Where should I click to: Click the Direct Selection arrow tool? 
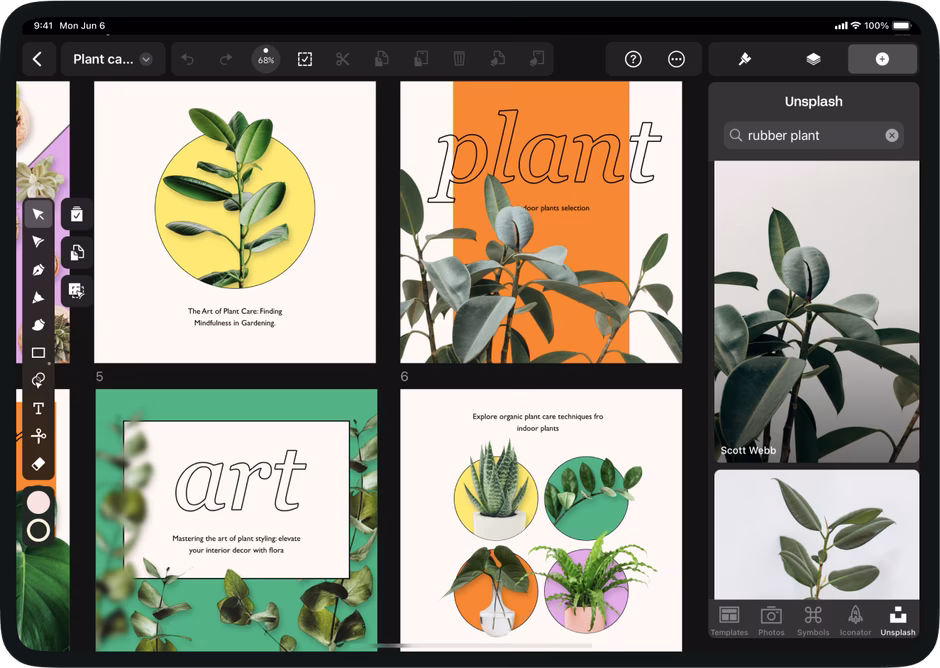pyautogui.click(x=38, y=242)
